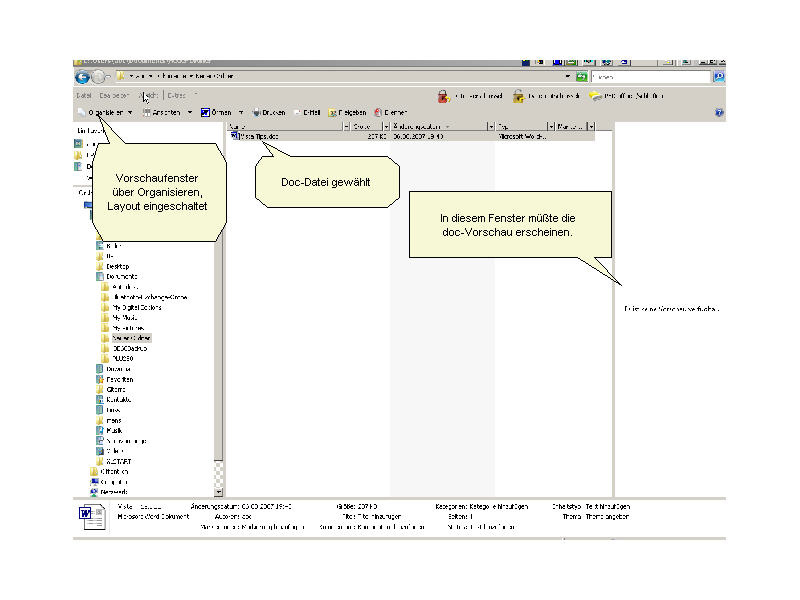This screenshot has height=600, width=800.
Task: Open Explorer help via blue question mark icon
Action: (719, 113)
